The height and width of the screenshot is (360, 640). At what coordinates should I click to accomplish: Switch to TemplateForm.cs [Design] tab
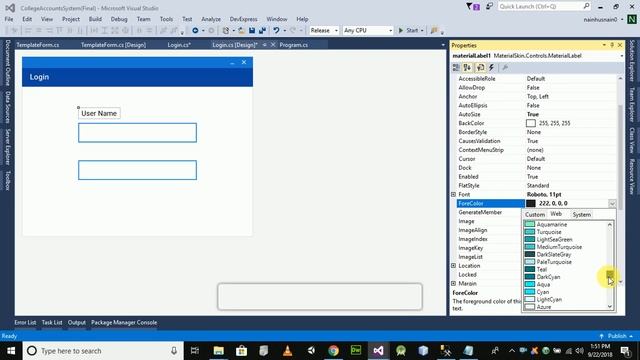point(113,45)
